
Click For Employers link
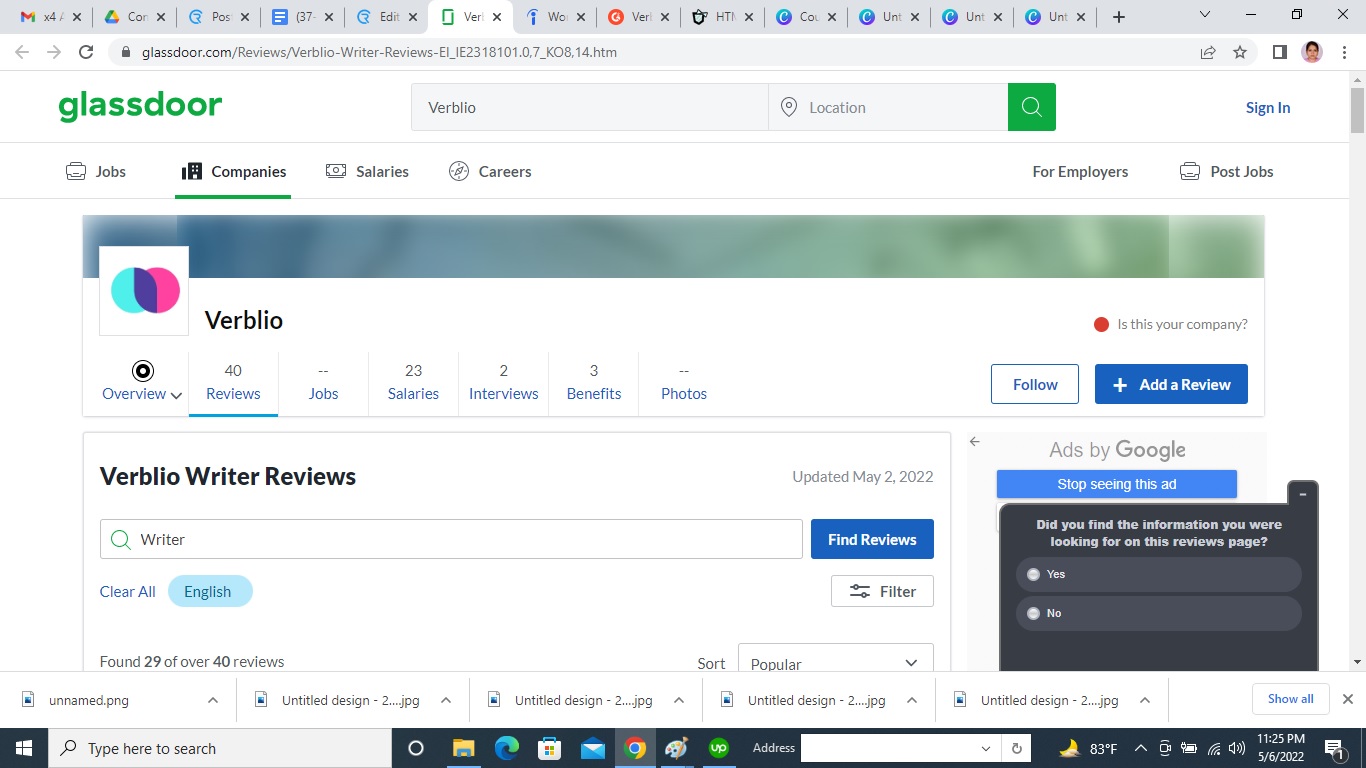1080,172
